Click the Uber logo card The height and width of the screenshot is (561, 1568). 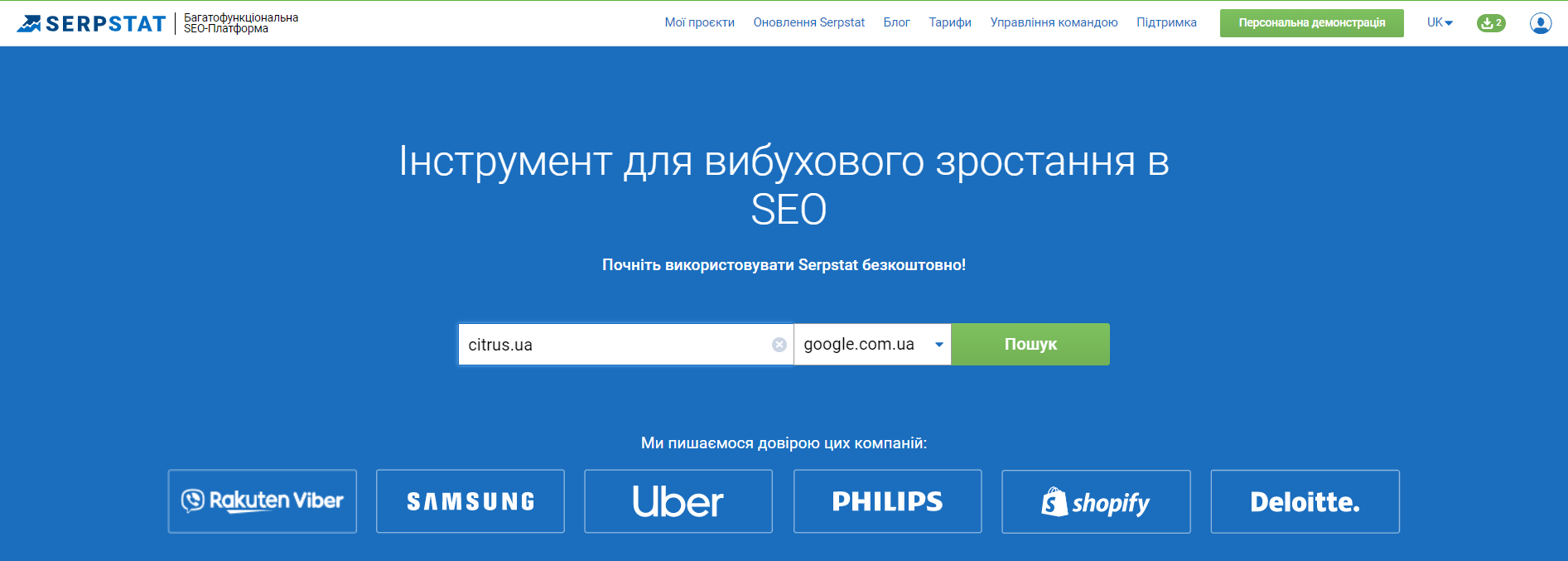pyautogui.click(x=678, y=501)
